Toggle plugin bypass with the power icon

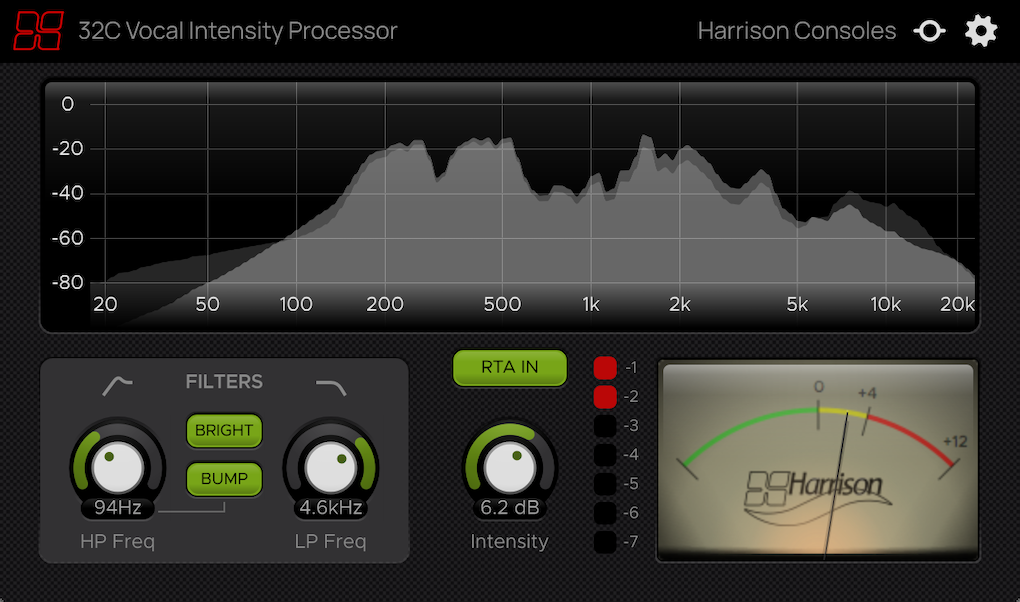tap(929, 30)
